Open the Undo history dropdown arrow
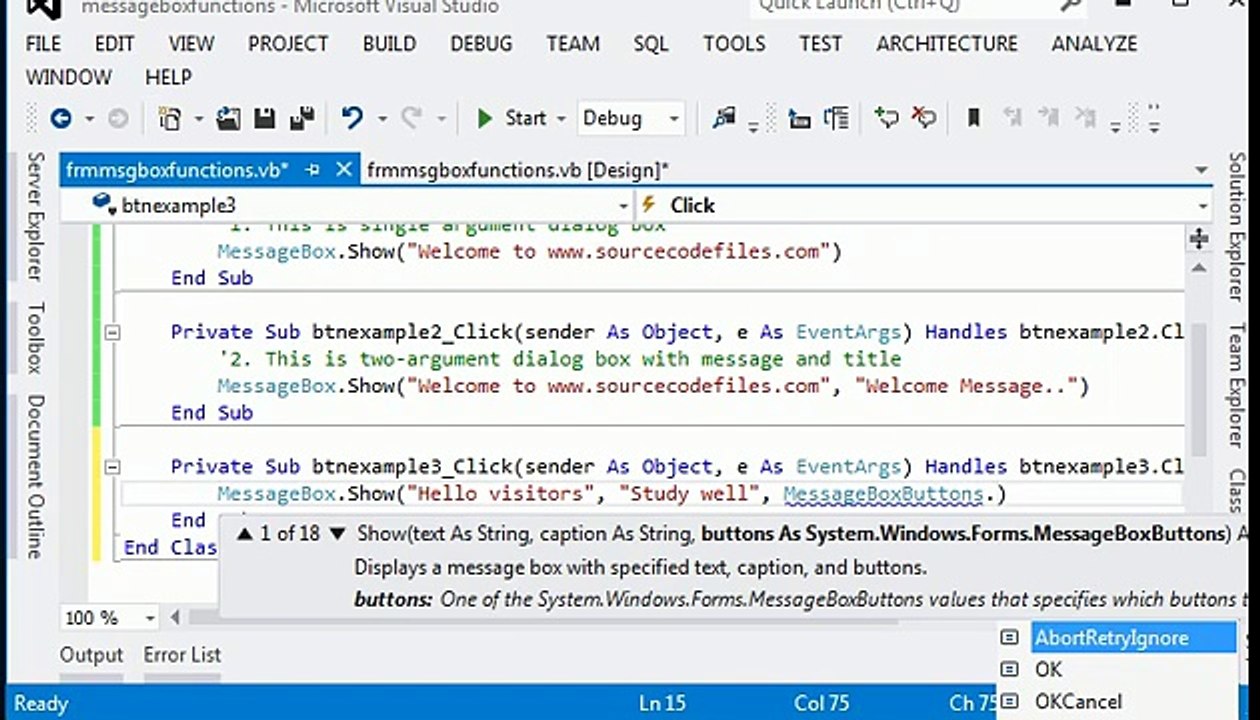This screenshot has height=720, width=1260. [x=381, y=119]
